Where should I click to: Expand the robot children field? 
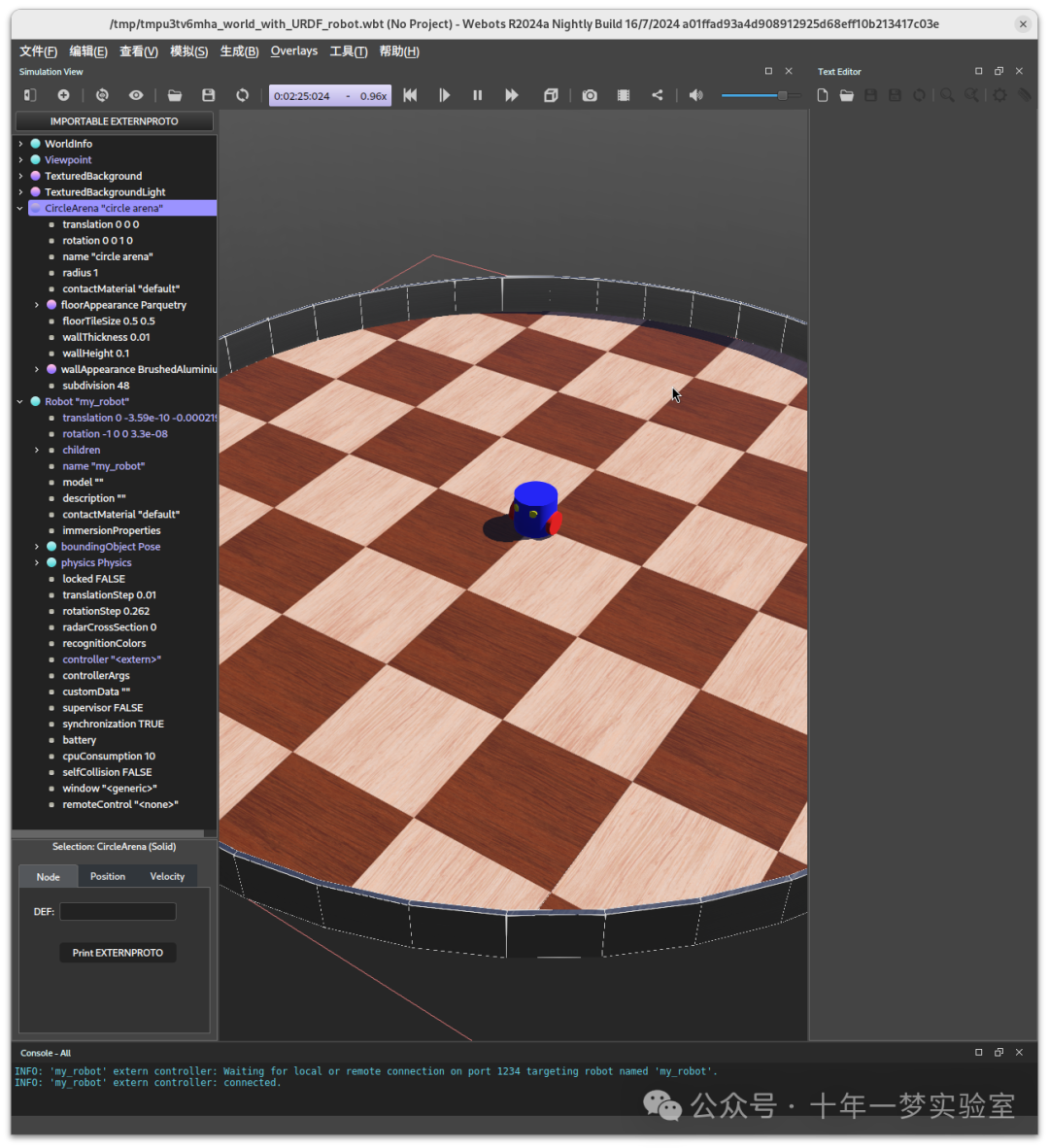(37, 450)
